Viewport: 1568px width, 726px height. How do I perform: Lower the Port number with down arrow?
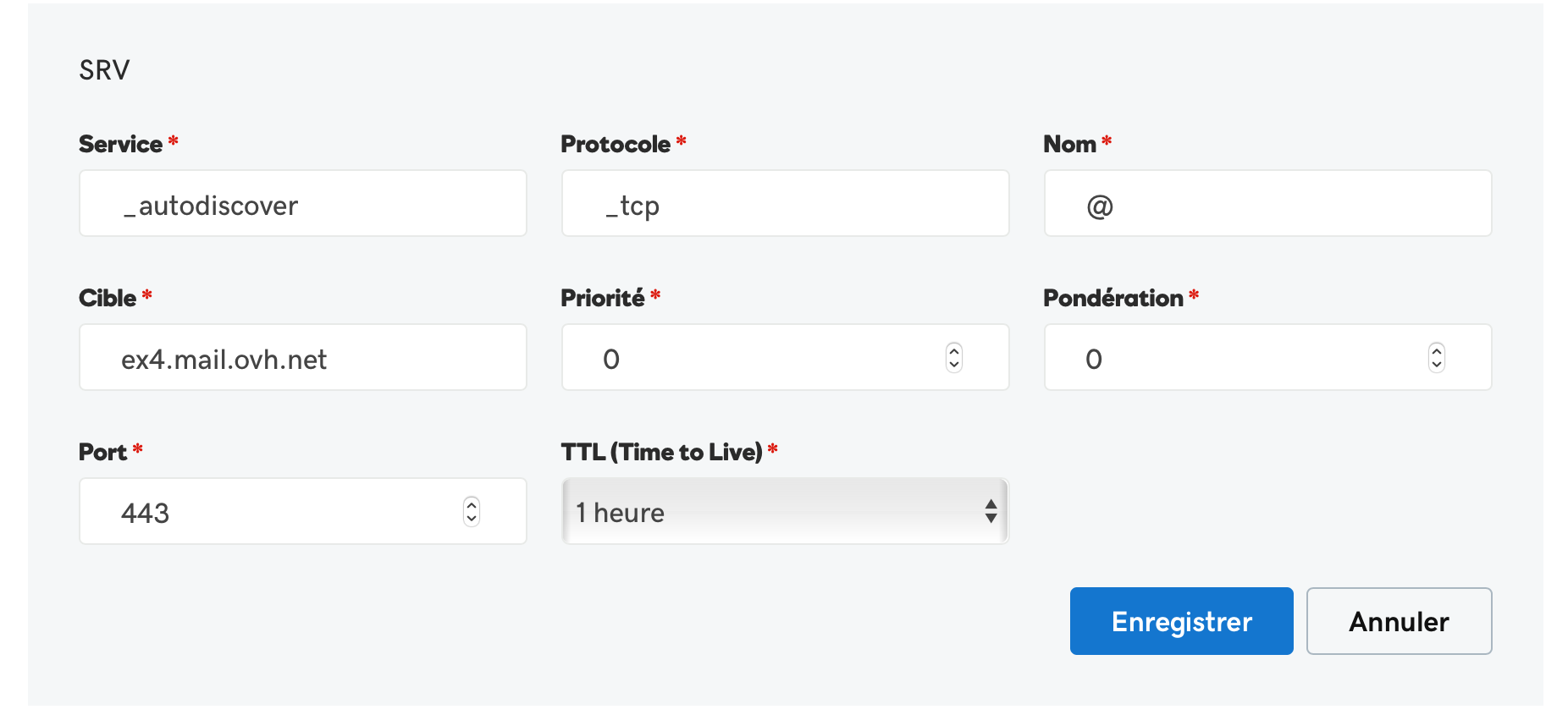coord(472,519)
